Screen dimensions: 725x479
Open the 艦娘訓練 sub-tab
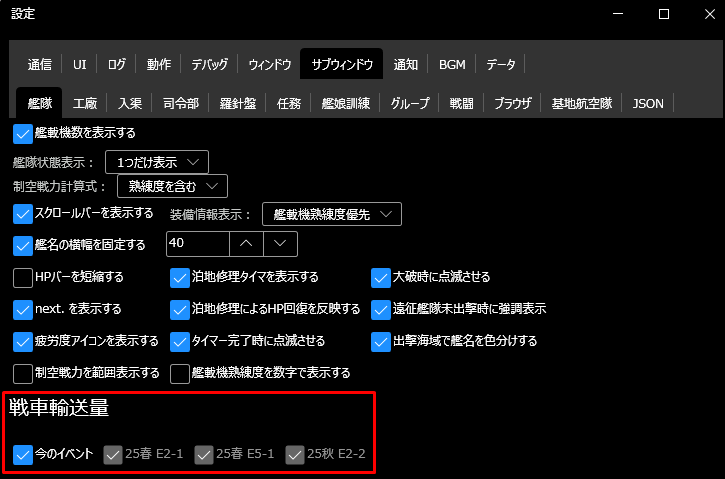click(x=345, y=103)
